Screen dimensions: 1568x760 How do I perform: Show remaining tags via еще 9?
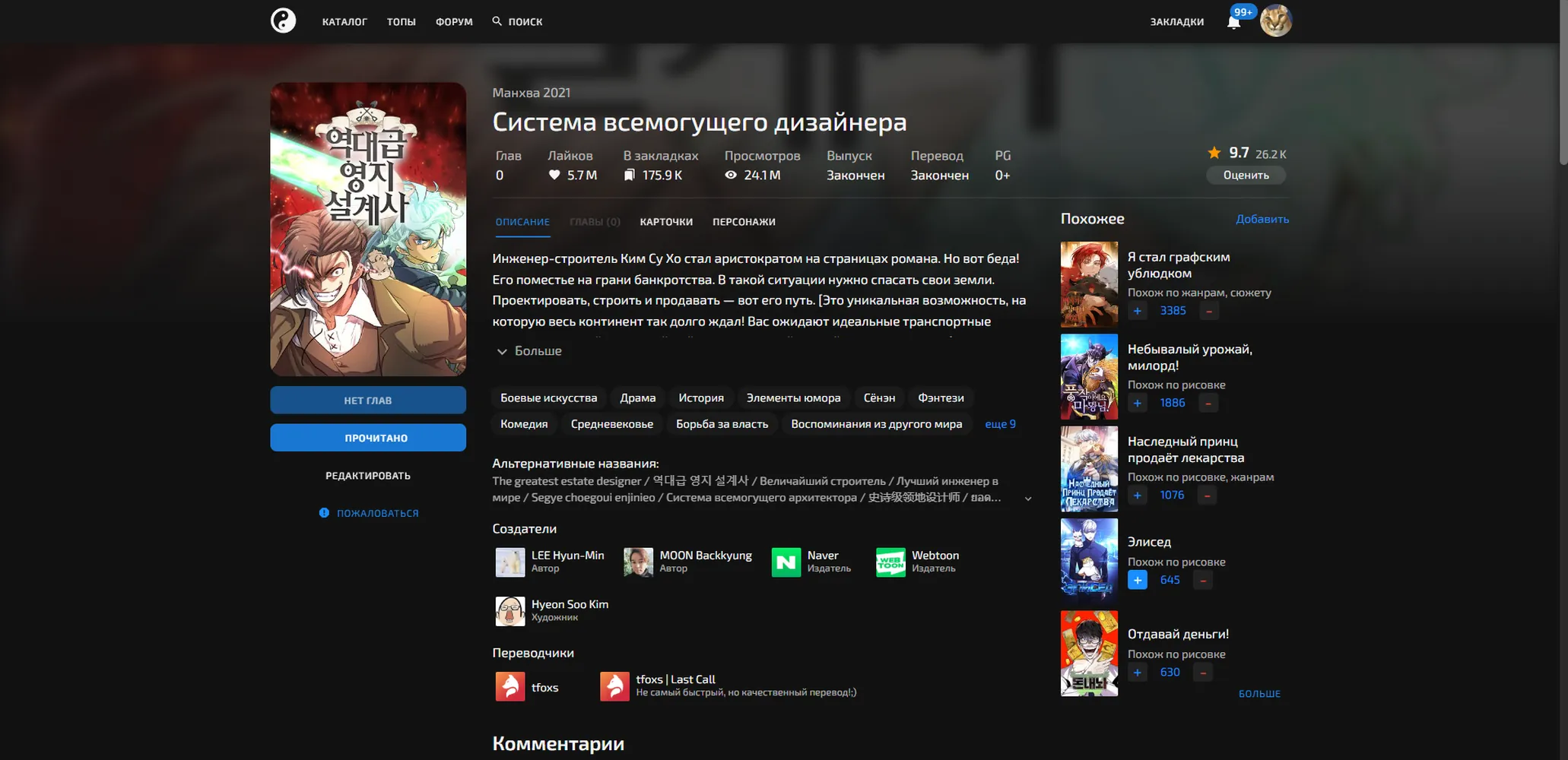click(1000, 424)
